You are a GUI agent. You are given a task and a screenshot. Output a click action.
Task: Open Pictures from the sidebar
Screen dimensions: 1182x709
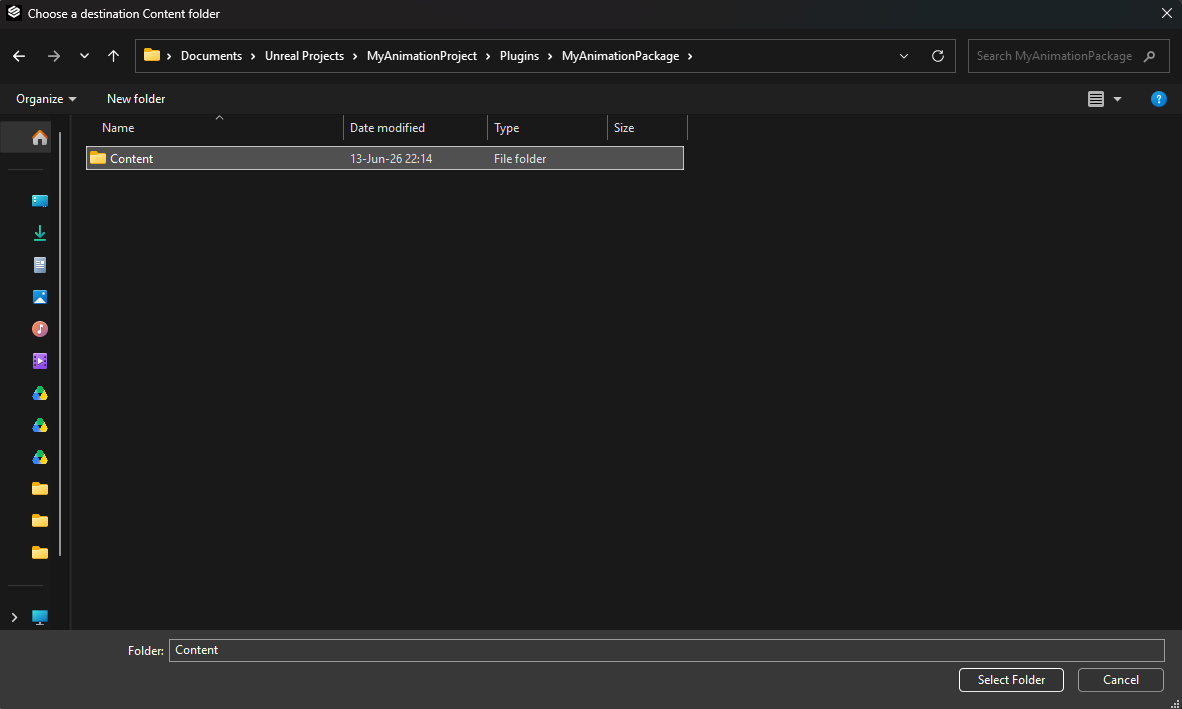point(40,297)
